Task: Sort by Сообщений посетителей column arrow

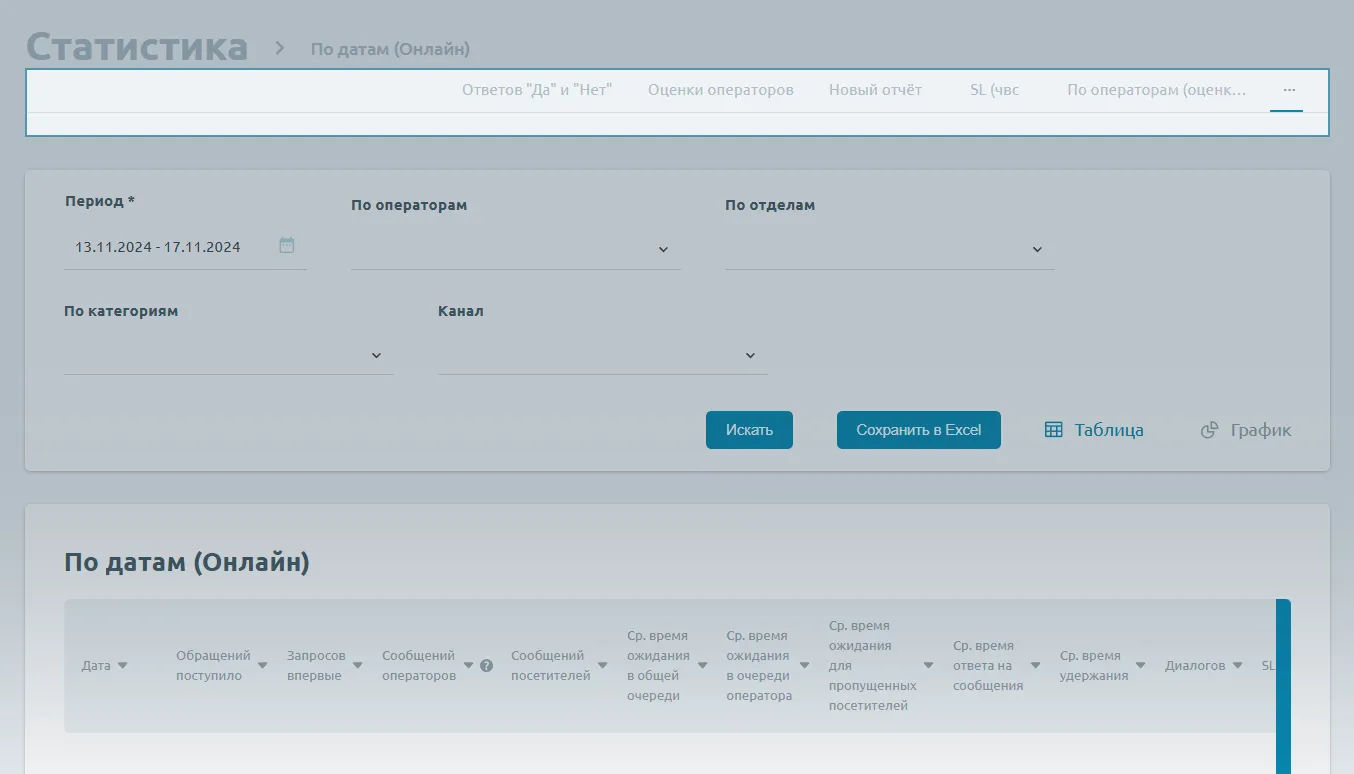Action: coord(602,666)
